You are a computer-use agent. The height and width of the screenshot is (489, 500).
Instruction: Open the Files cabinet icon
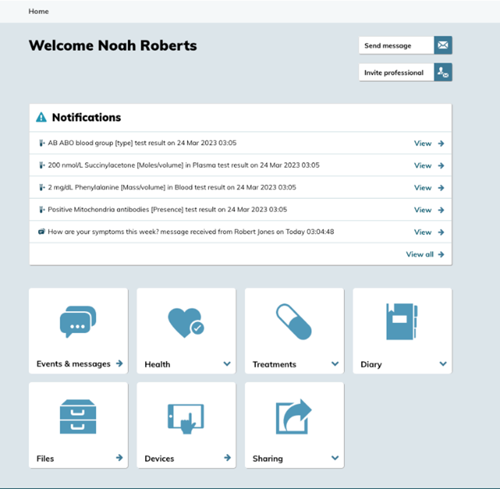coord(78,417)
